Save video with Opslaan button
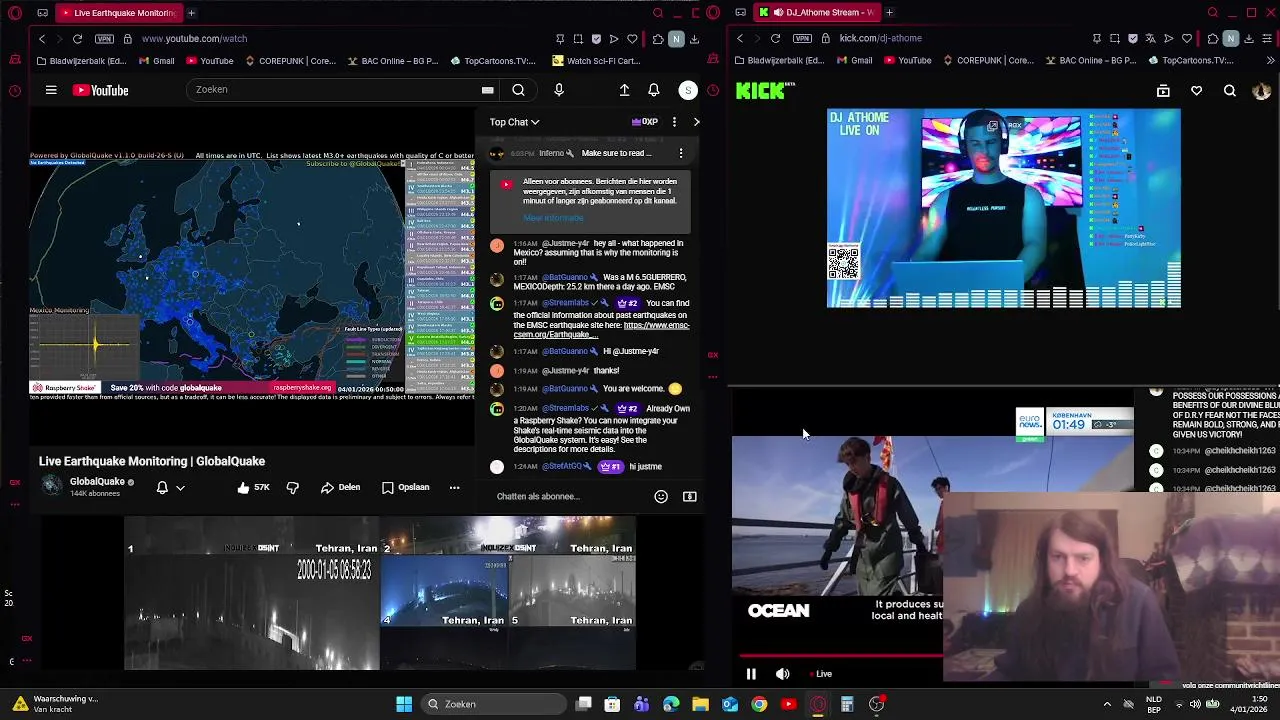This screenshot has height=720, width=1280. pyautogui.click(x=405, y=487)
